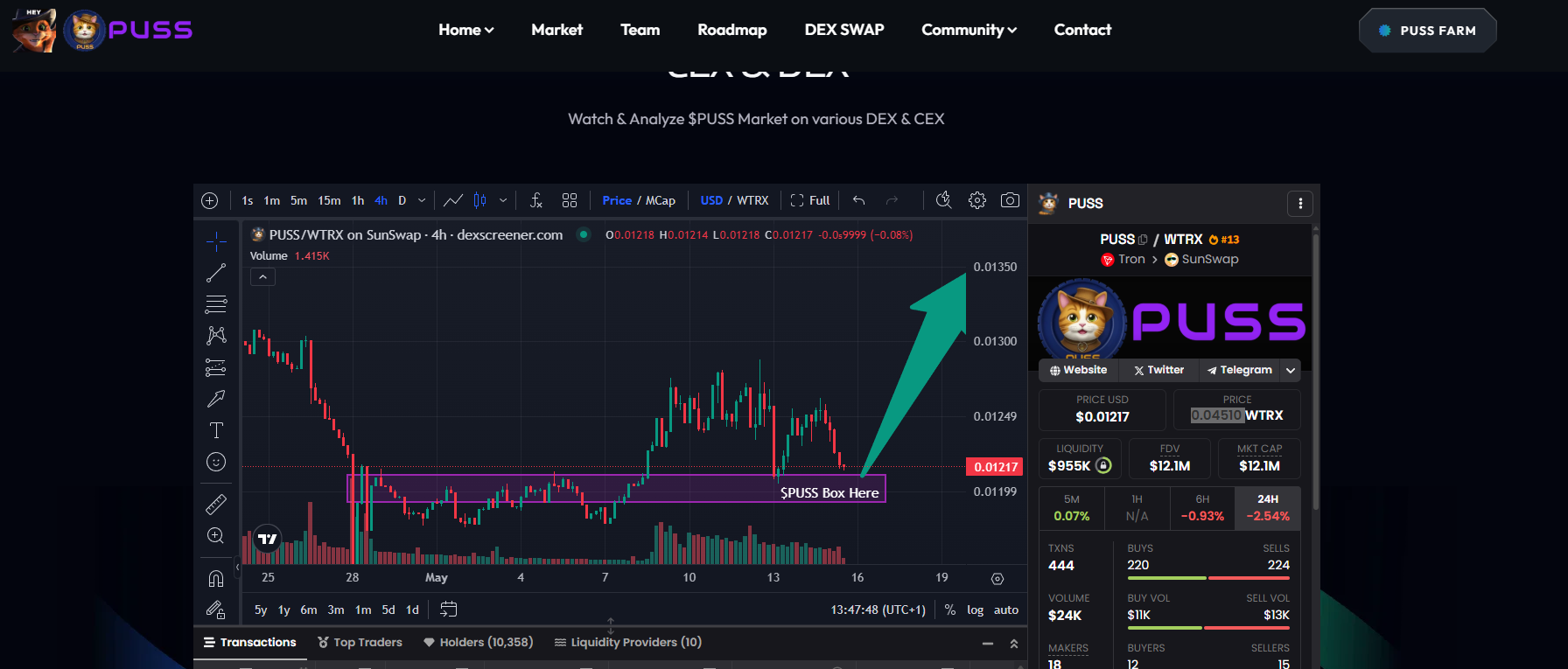Select the ruler measure tool
Viewport: 1568px width, 669px height.
coord(216,505)
